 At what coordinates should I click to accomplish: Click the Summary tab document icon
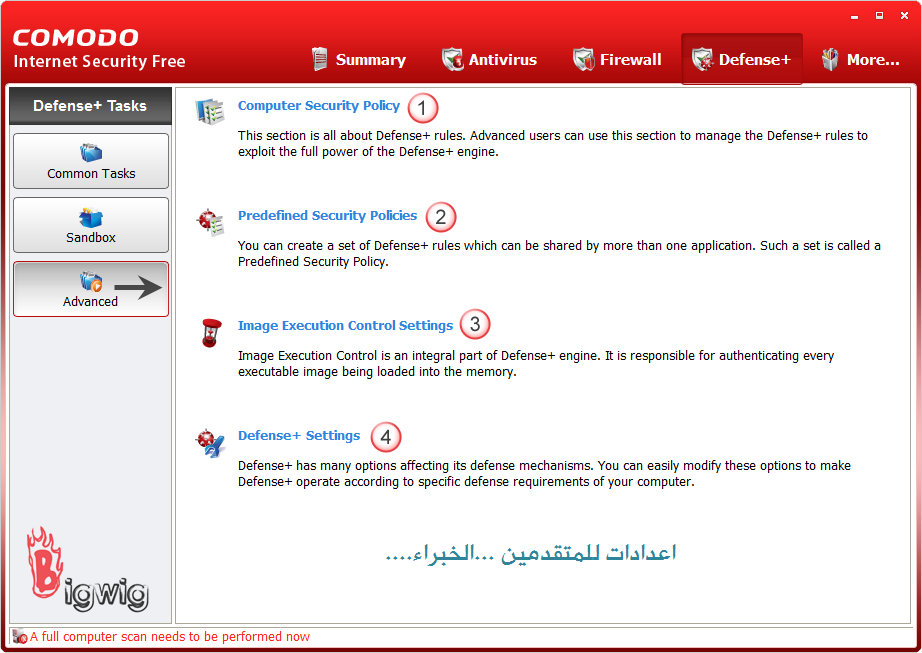(x=320, y=59)
